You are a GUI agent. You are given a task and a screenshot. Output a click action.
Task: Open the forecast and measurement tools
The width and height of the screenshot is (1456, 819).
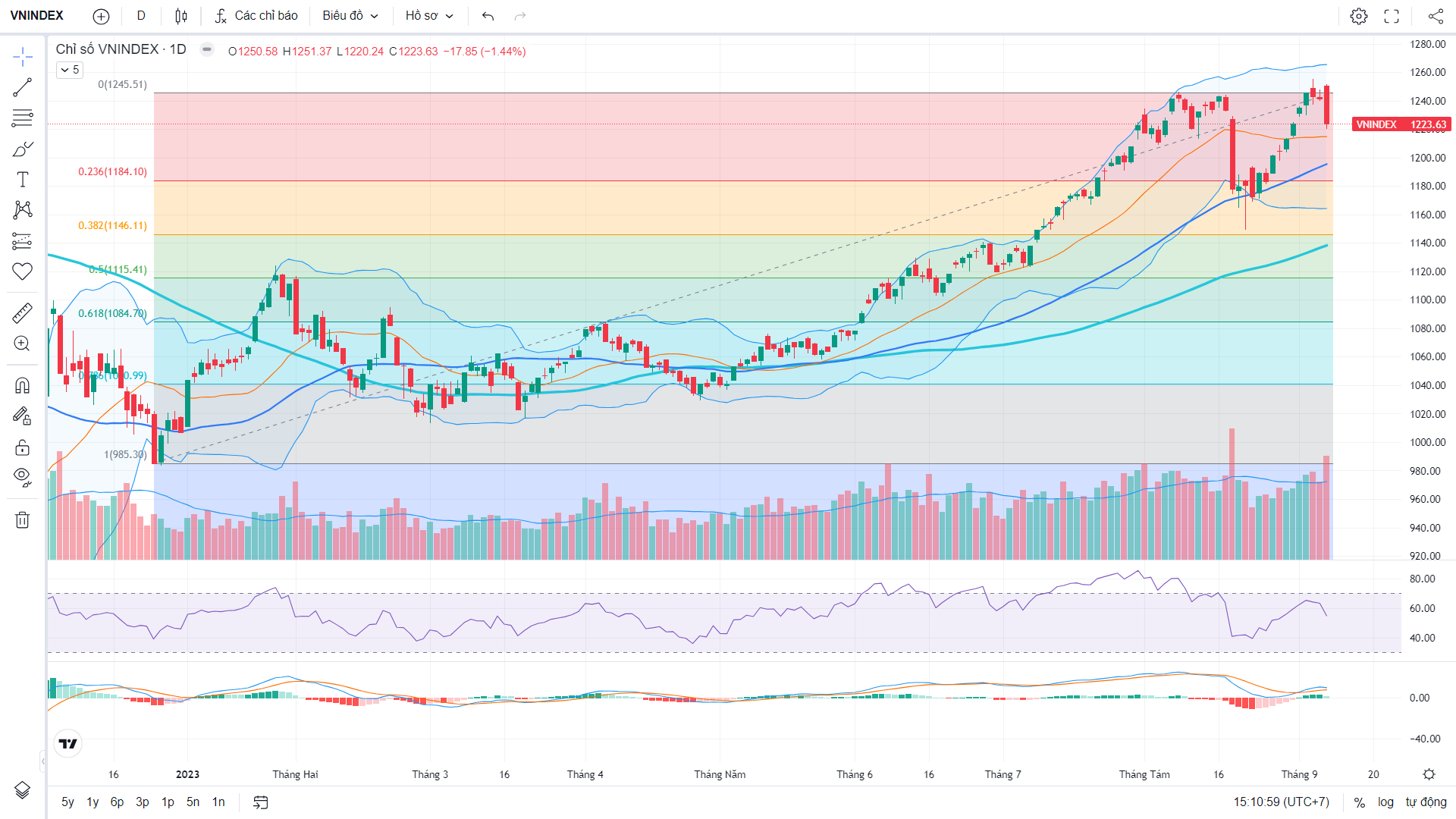tap(23, 241)
